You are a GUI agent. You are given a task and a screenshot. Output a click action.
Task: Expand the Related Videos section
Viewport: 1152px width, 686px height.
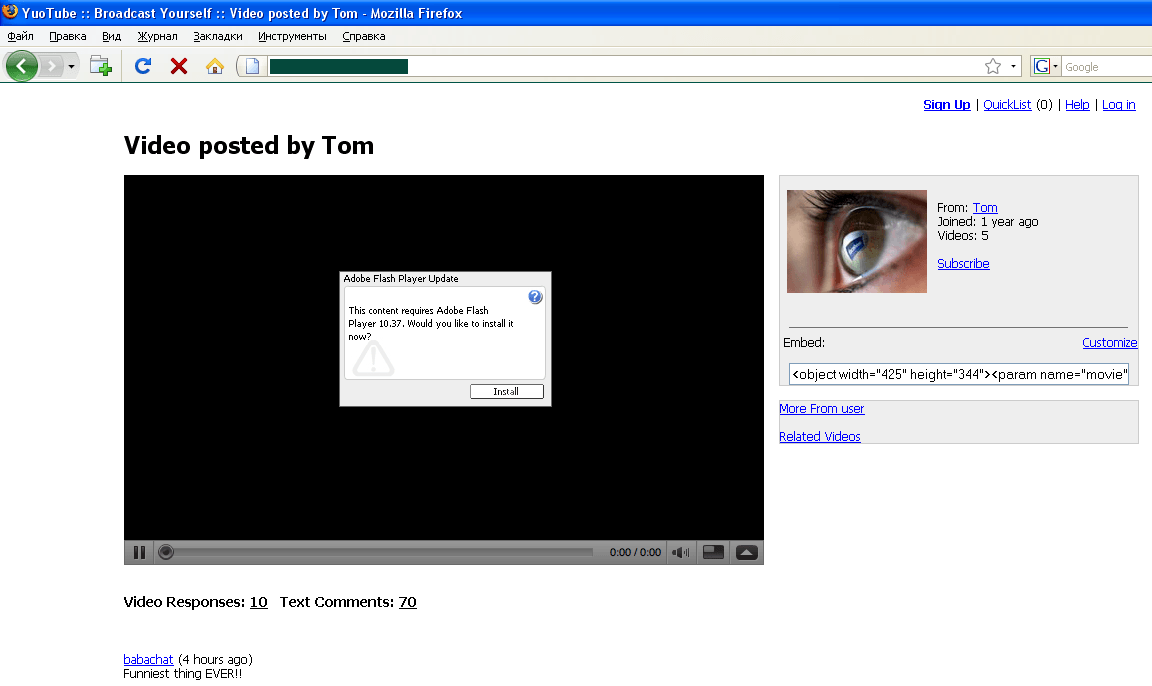pos(819,436)
